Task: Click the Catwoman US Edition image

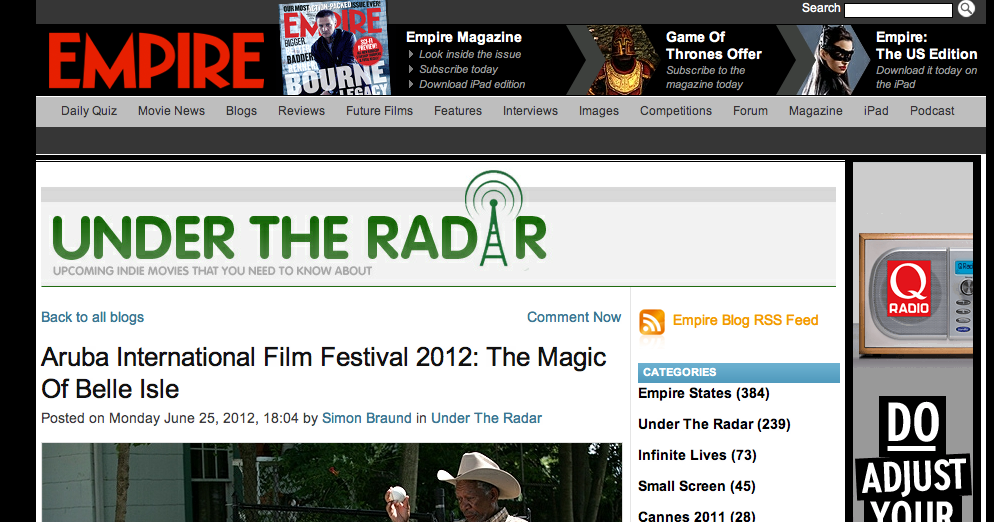Action: tap(832, 60)
